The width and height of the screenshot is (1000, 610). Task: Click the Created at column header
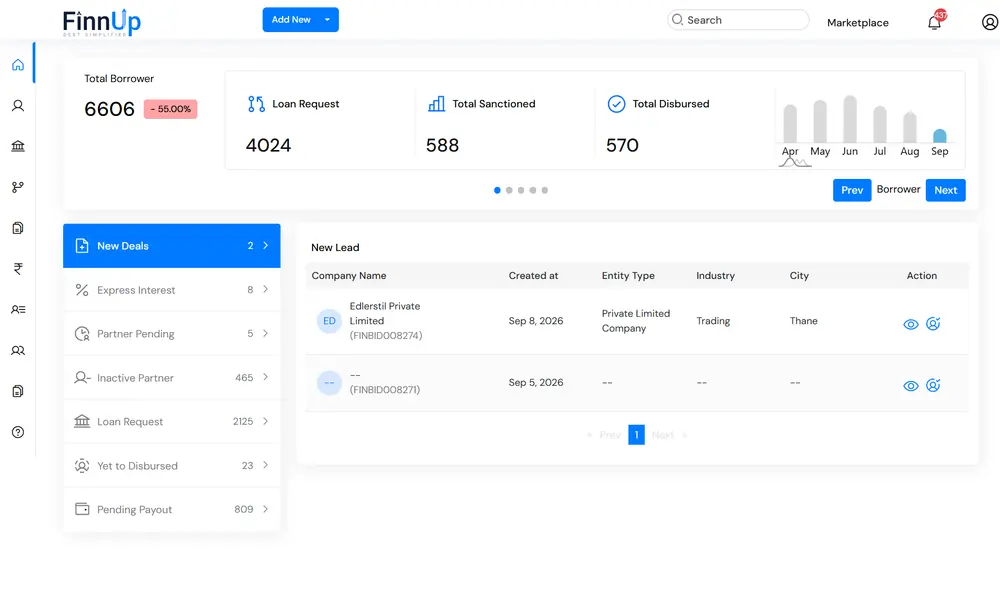click(x=533, y=276)
